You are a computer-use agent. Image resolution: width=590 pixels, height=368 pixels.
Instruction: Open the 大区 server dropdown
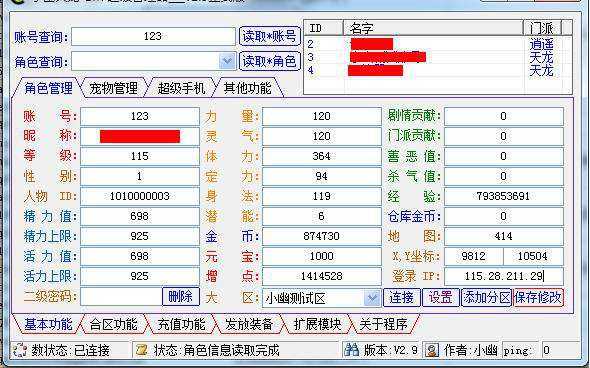(372, 298)
